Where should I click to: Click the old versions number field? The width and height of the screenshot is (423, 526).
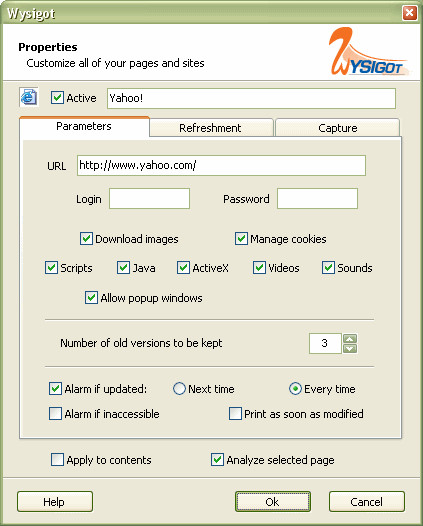(325, 343)
